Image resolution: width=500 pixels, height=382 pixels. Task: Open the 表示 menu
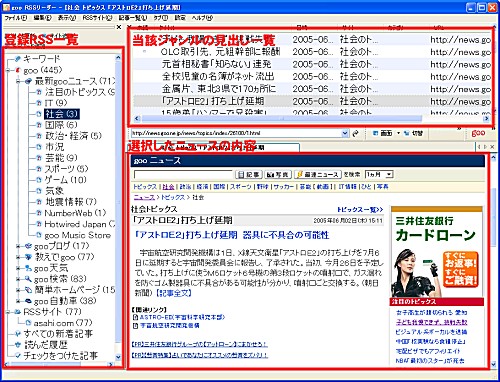[x=67, y=18]
